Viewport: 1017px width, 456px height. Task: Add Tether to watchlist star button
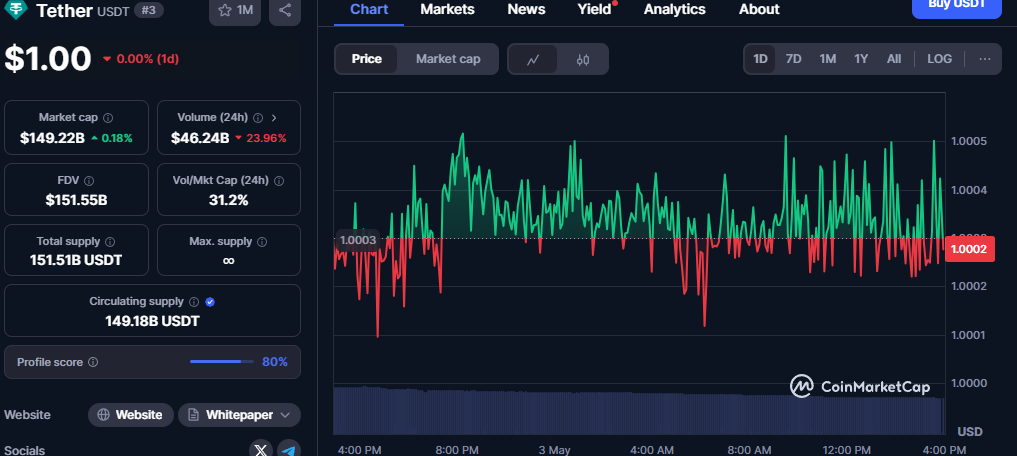coord(235,10)
